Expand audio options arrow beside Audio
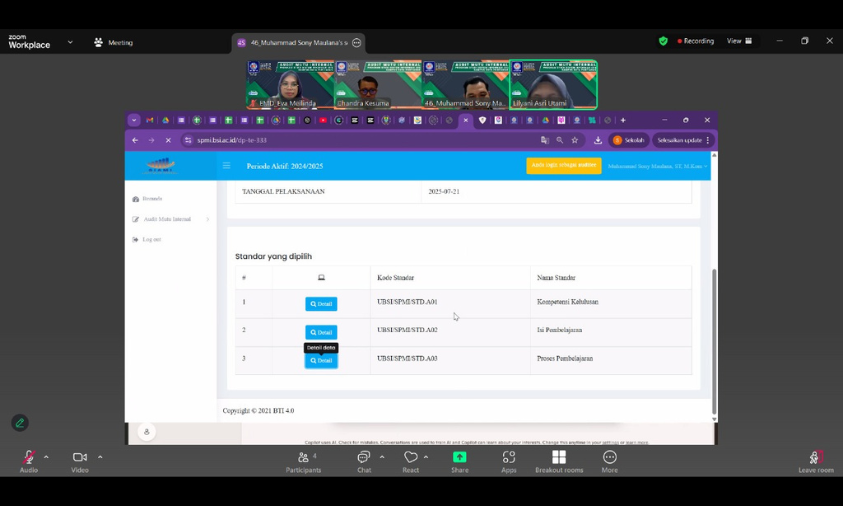Screen dimensions: 843x506 46,457
